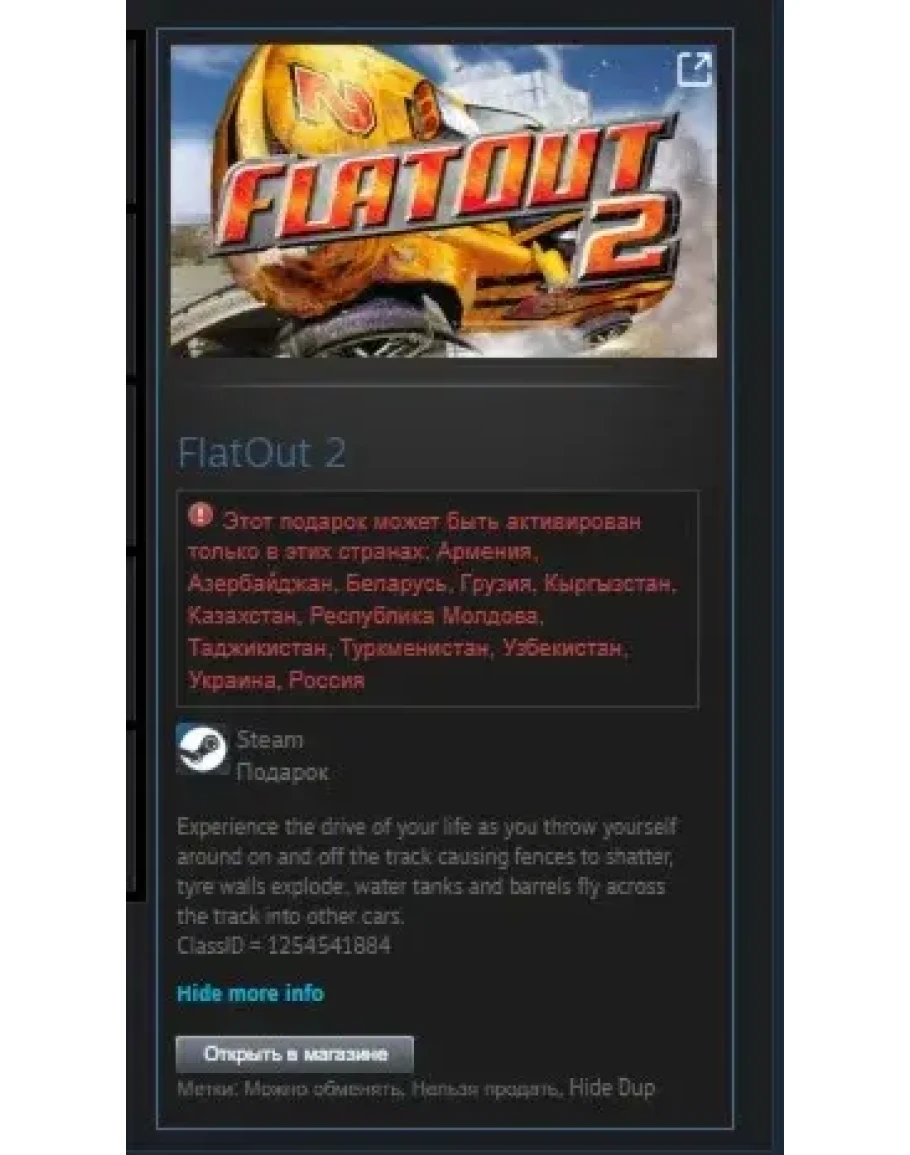Click the Experience the drive description paragraph
This screenshot has width=910, height=1155.
[x=426, y=871]
